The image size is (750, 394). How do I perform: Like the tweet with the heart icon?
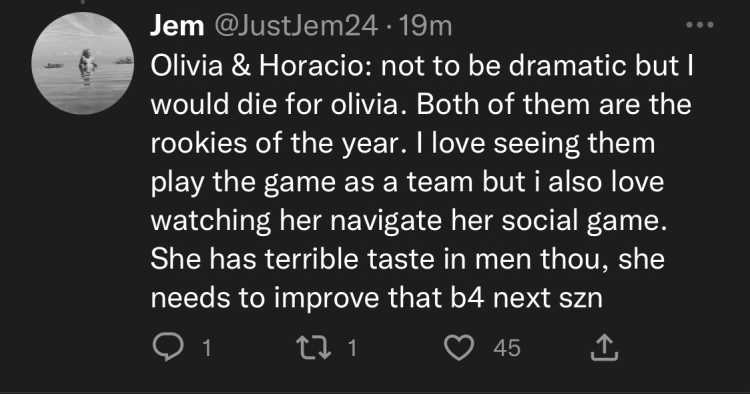(x=459, y=348)
